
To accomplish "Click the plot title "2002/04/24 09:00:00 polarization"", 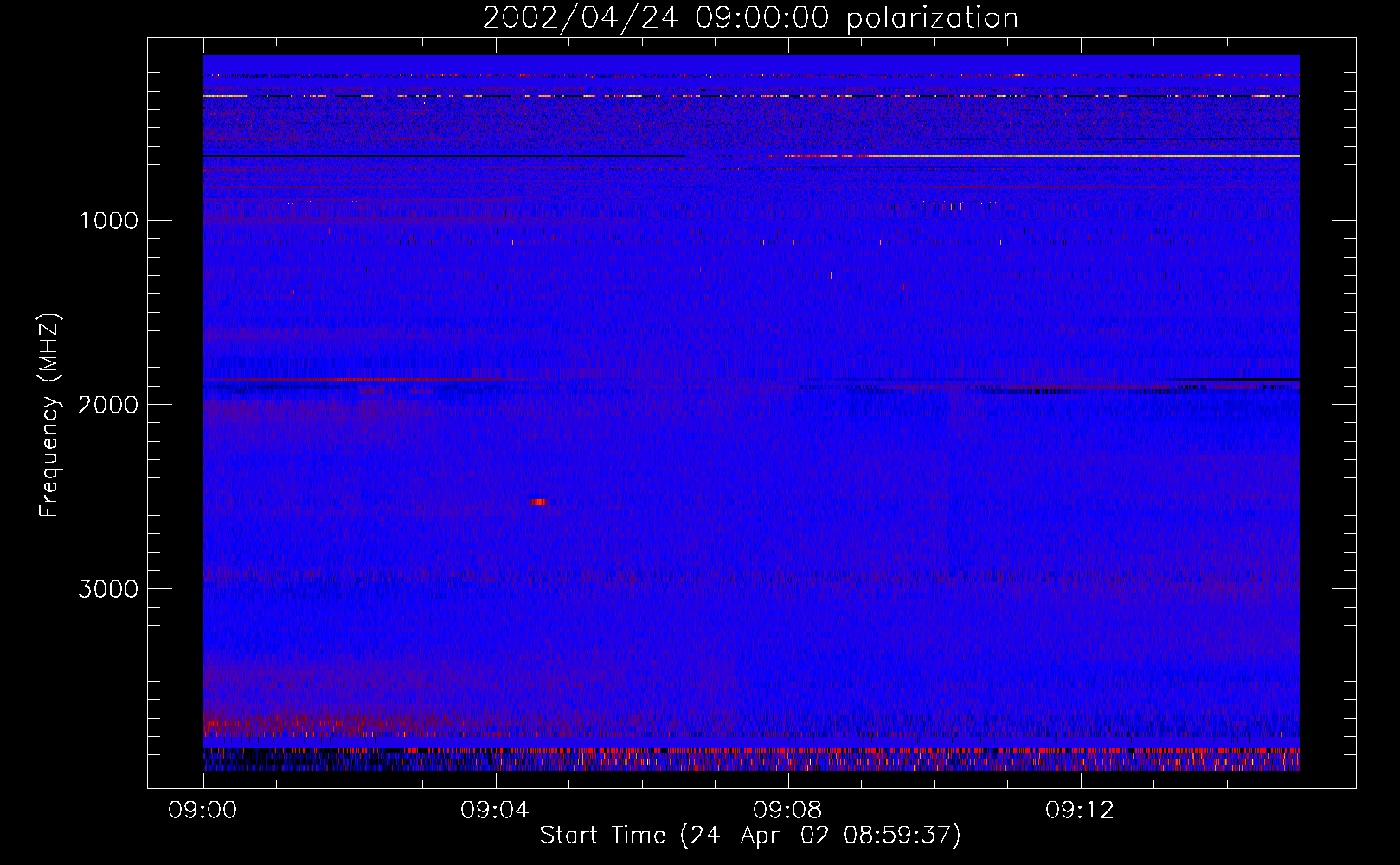I will pyautogui.click(x=750, y=18).
